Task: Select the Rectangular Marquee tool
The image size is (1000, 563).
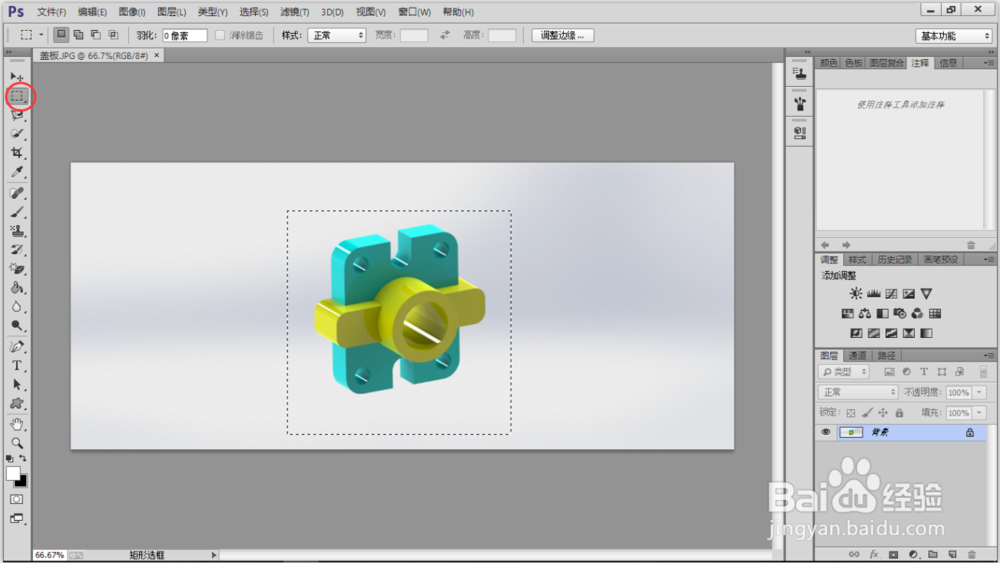Action: click(x=17, y=96)
